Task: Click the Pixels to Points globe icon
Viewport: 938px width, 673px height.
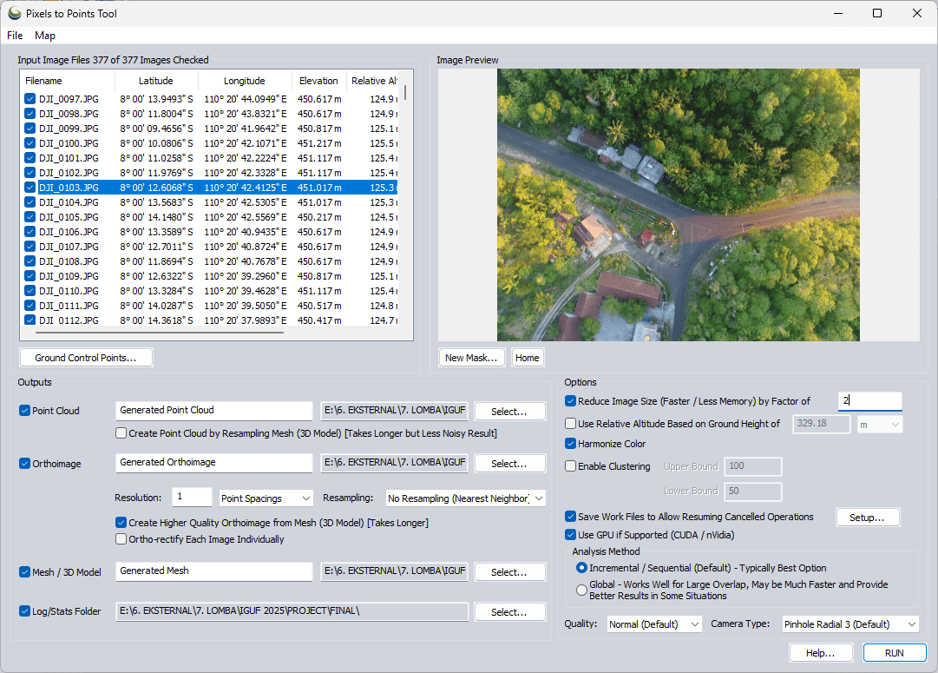Action: coord(14,13)
